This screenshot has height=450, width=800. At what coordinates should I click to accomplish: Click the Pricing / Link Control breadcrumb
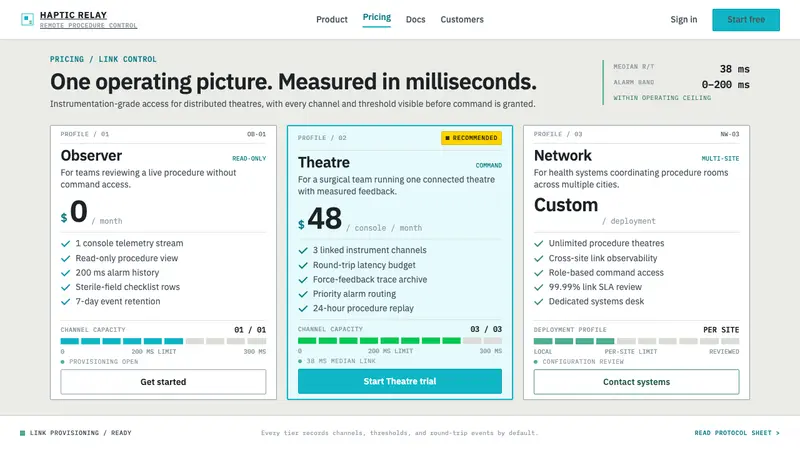(103, 59)
